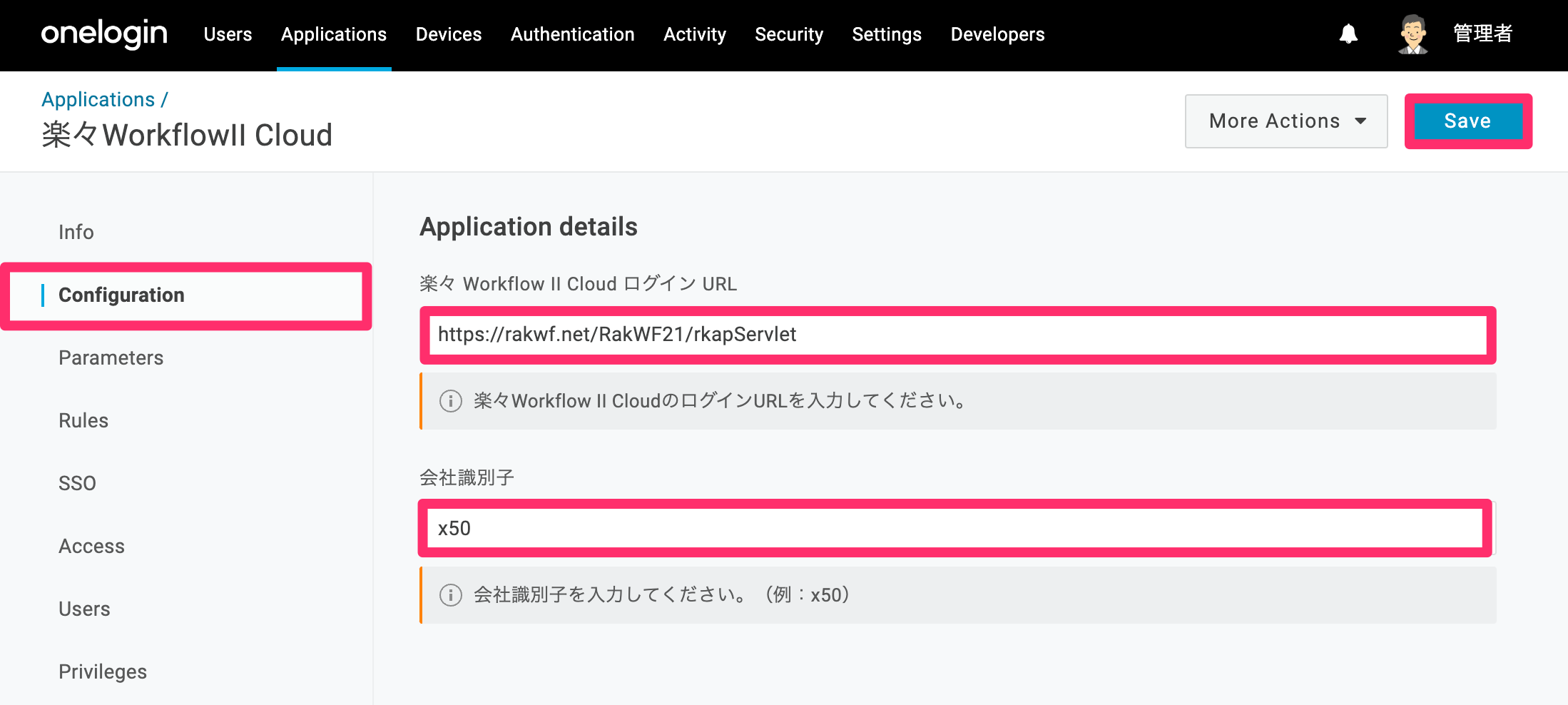Select the Configuration sidebar tab
This screenshot has height=705, width=1568.
(x=187, y=295)
